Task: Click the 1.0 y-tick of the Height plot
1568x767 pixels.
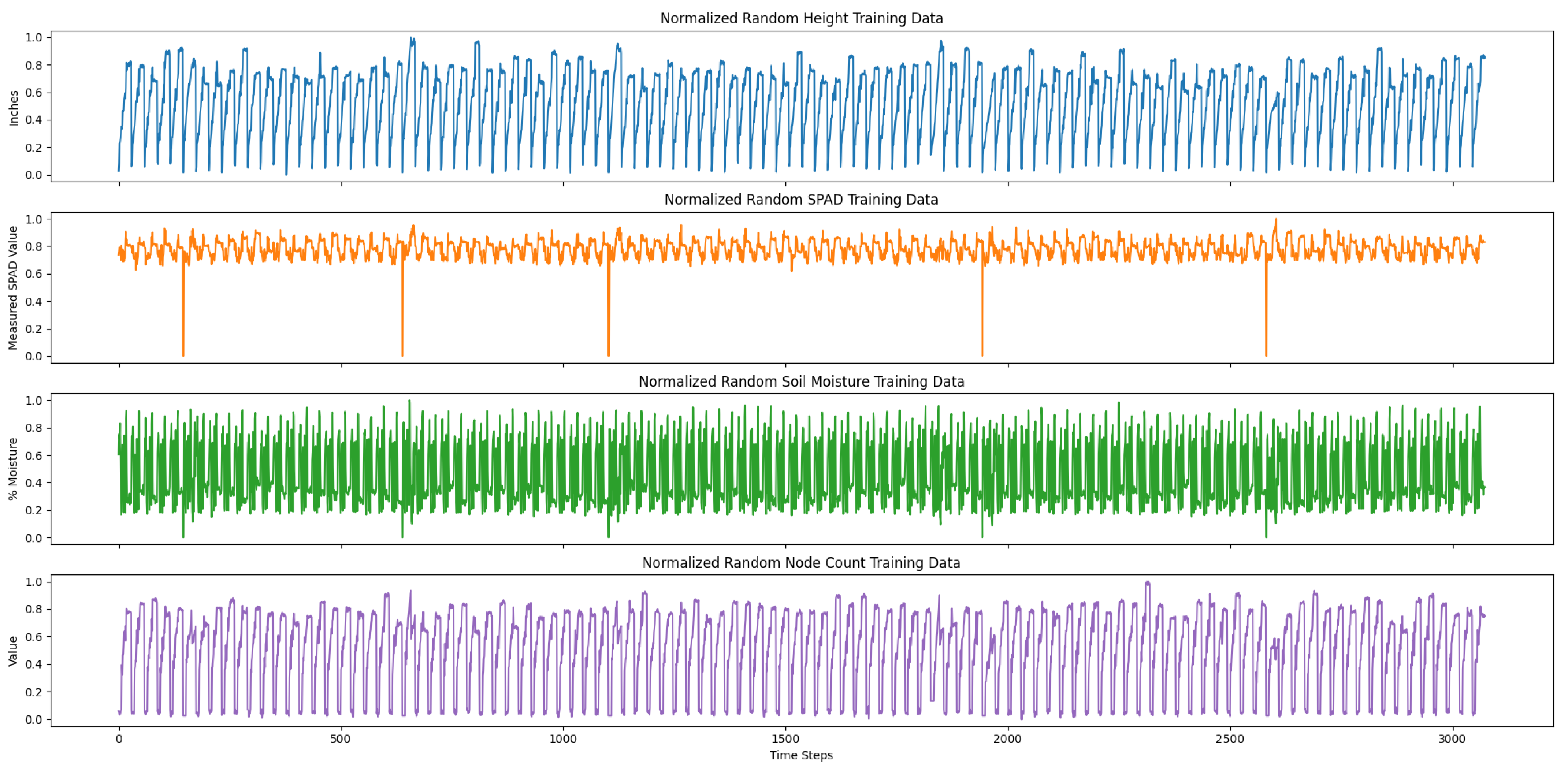Action: point(33,38)
